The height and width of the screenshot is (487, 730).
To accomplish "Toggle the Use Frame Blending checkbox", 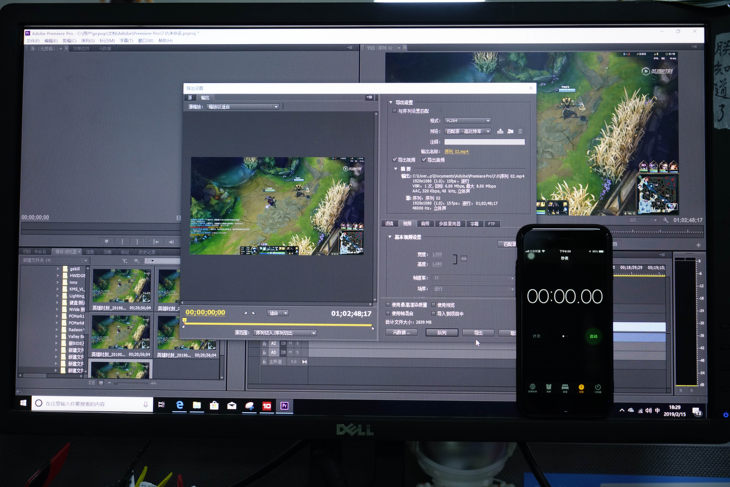I will click(x=388, y=313).
